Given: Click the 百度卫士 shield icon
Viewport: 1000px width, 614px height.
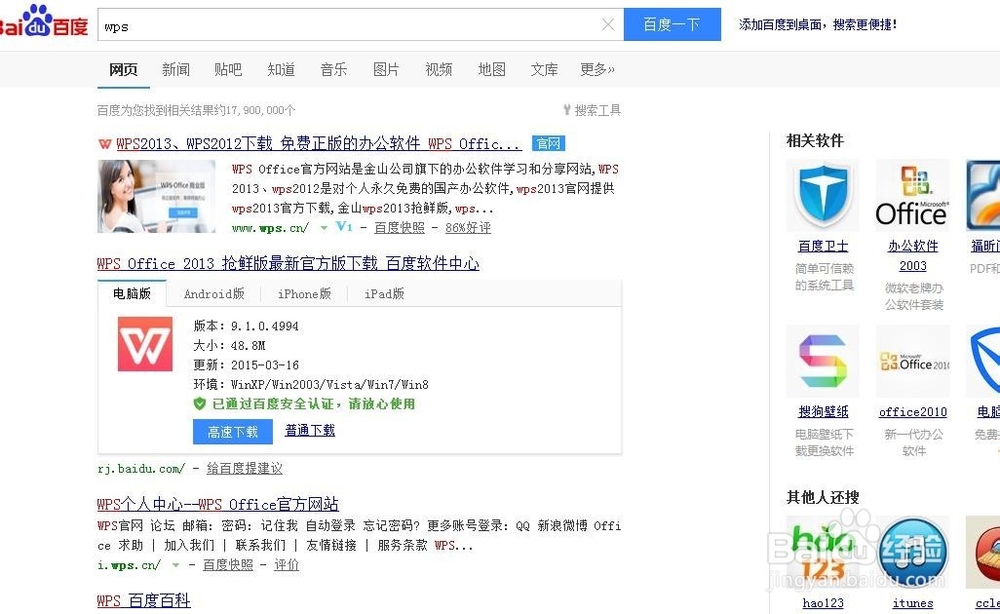Looking at the screenshot, I should click(823, 195).
